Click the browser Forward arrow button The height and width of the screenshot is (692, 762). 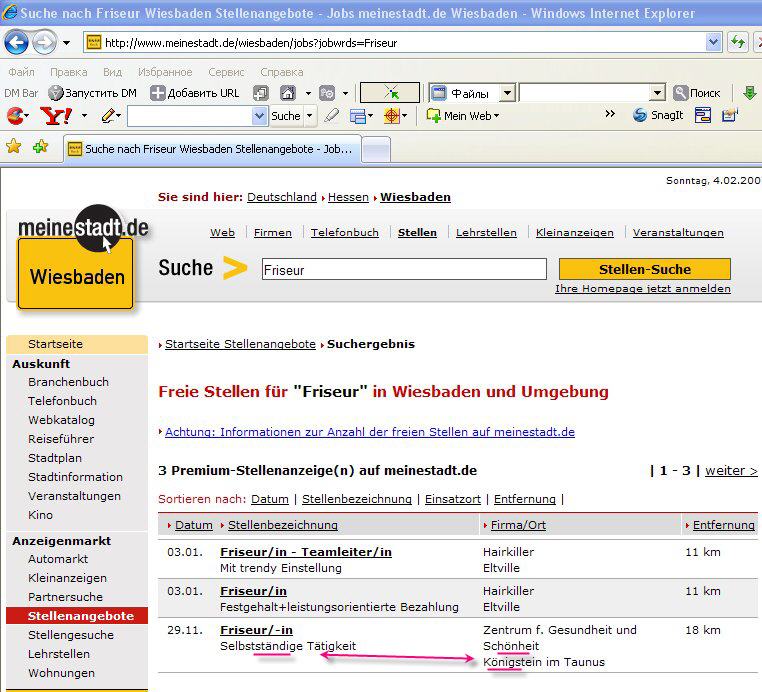pyautogui.click(x=44, y=42)
